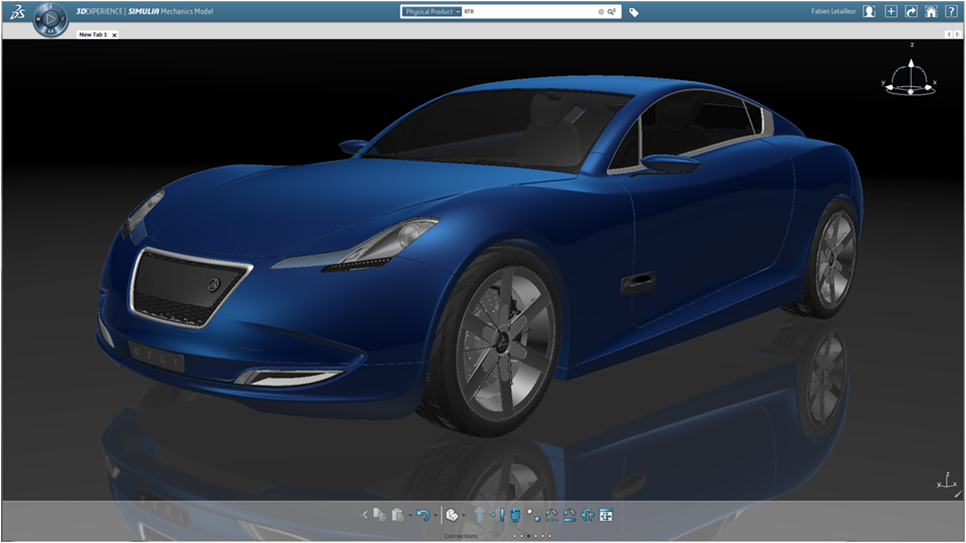Screen dimensions: 966x543
Task: Open the Help question mark icon
Action: (x=951, y=12)
